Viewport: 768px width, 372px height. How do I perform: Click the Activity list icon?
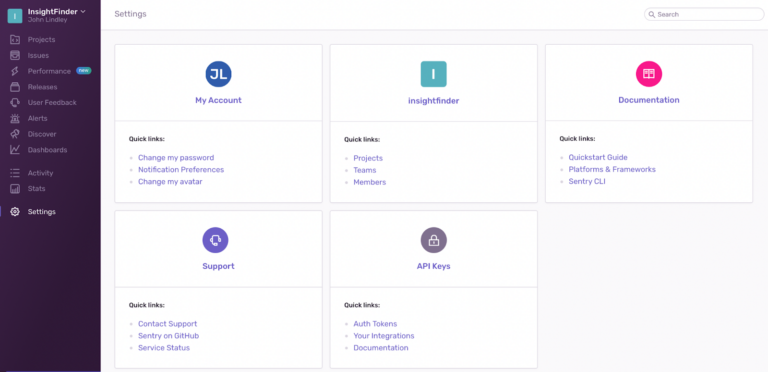15,173
